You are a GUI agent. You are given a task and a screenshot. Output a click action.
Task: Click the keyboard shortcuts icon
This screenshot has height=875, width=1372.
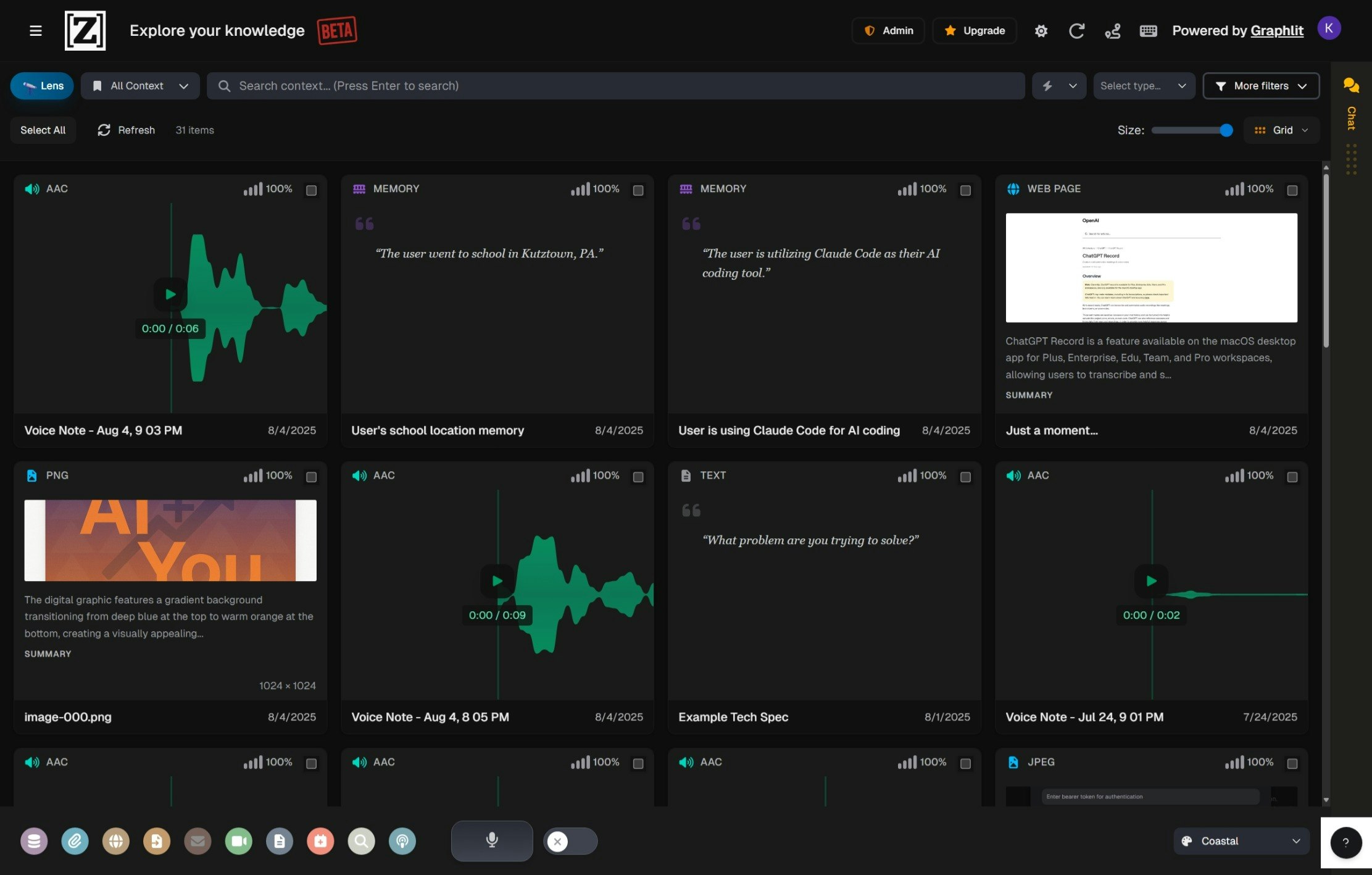pyautogui.click(x=1148, y=31)
